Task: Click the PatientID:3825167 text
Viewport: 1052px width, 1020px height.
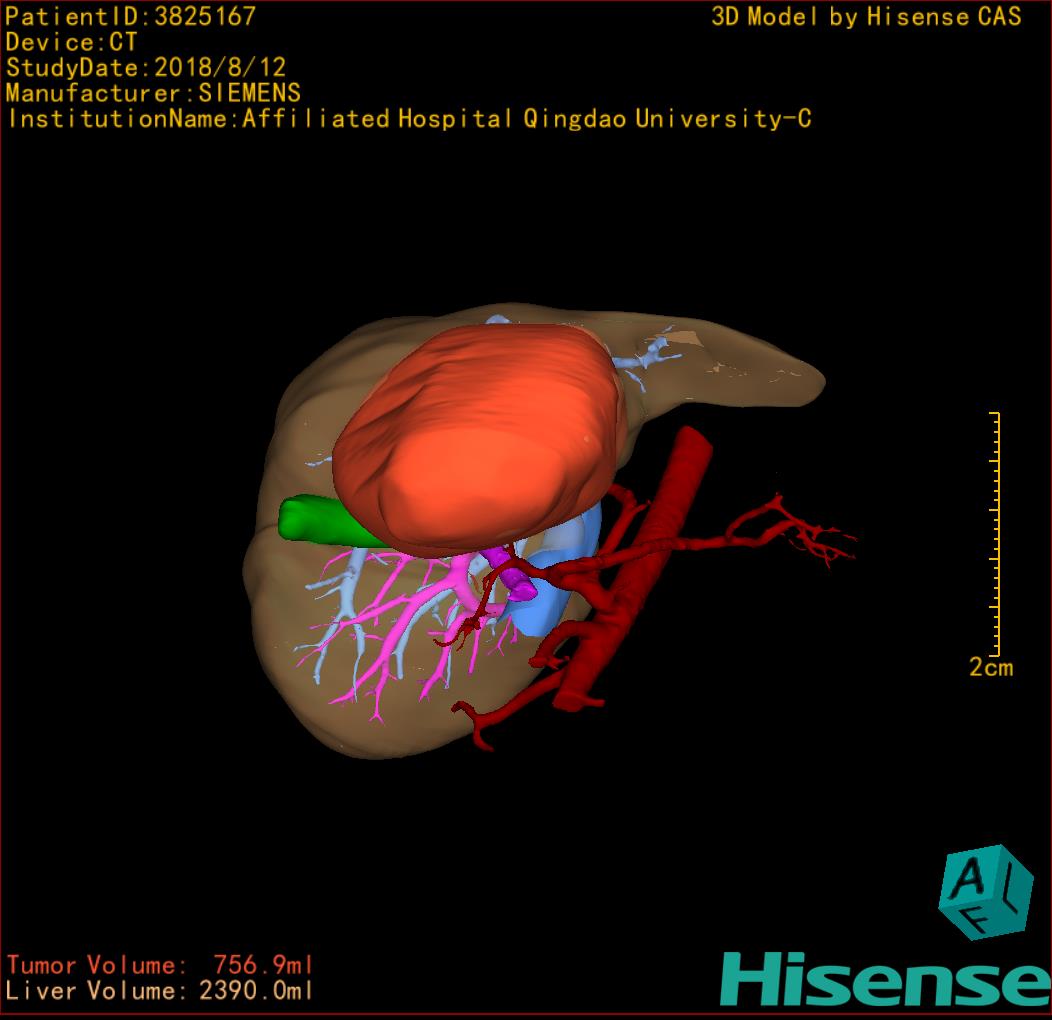Action: 131,16
